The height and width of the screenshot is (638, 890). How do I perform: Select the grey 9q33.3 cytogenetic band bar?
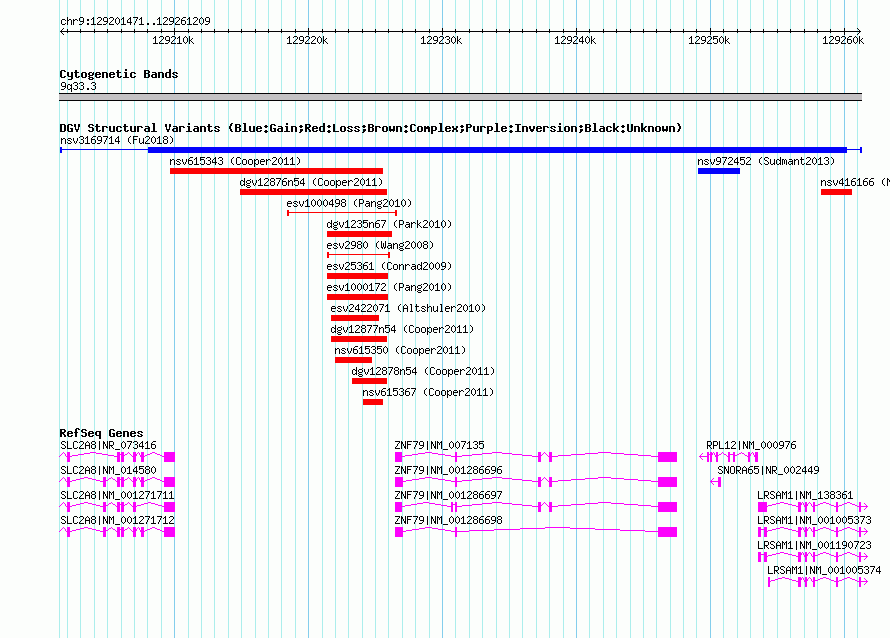(461, 97)
